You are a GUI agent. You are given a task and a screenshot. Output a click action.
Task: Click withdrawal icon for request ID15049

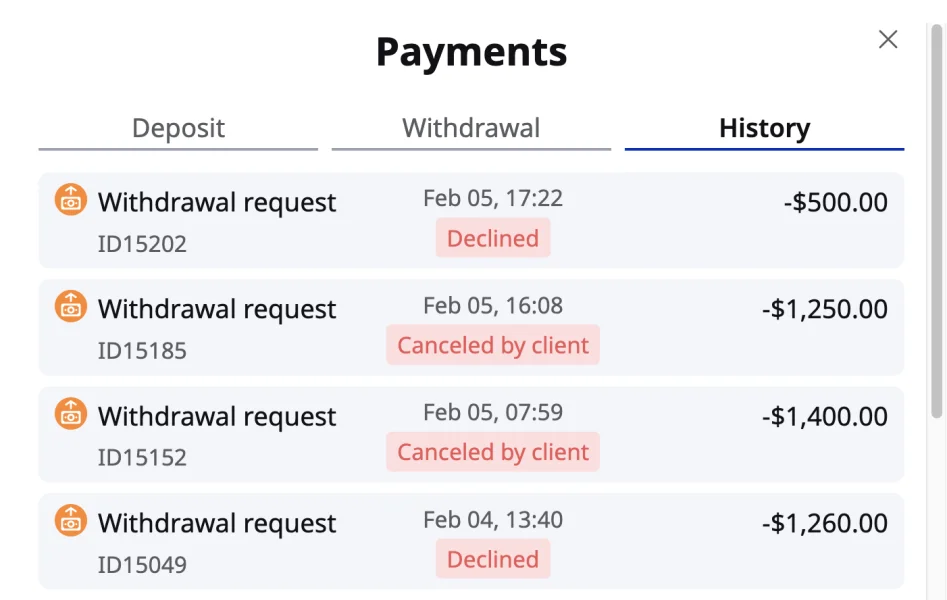pos(70,521)
